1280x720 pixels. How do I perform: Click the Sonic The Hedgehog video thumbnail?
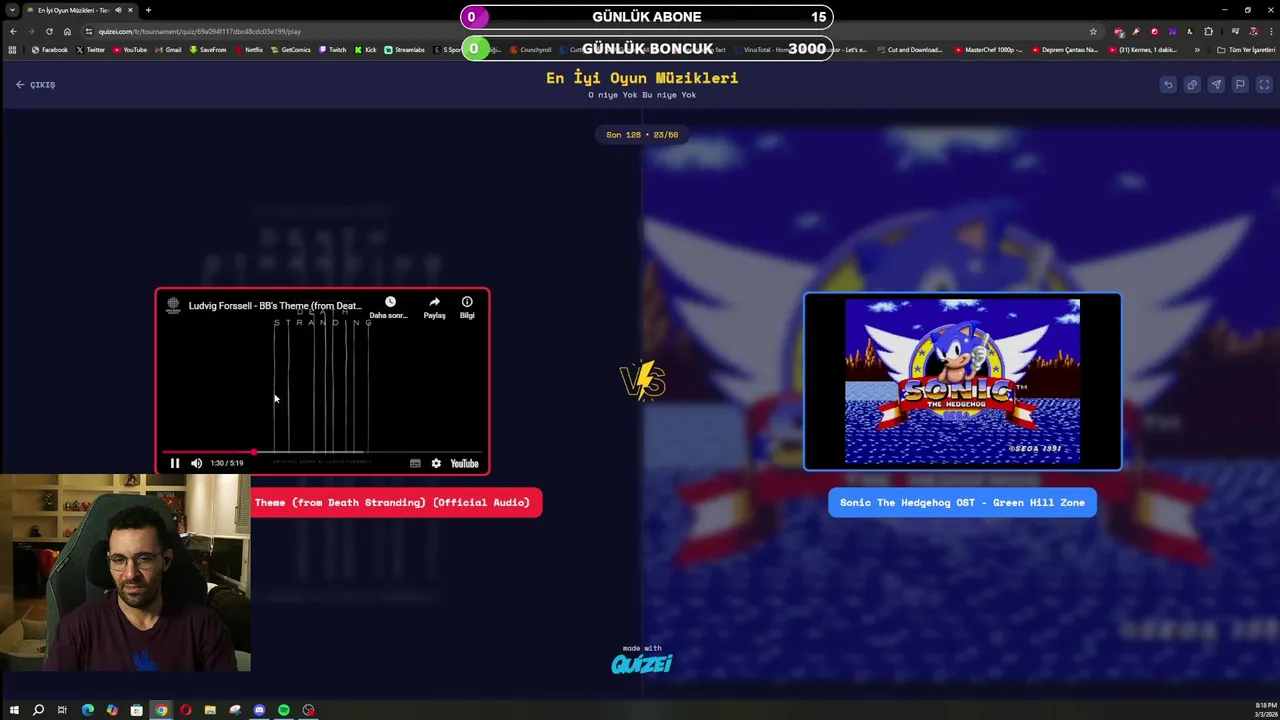pyautogui.click(x=962, y=381)
